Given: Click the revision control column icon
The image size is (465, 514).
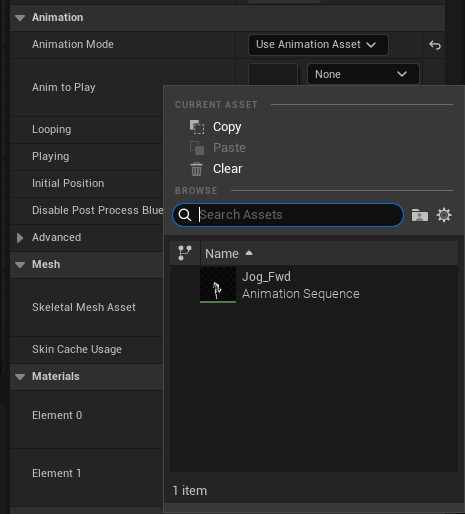Looking at the screenshot, I should point(185,253).
